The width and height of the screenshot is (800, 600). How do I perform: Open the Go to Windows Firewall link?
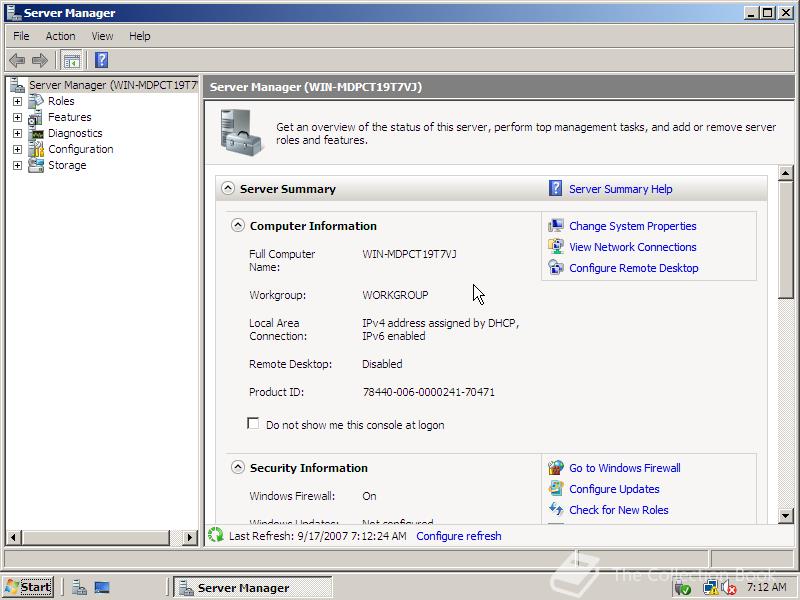(625, 468)
